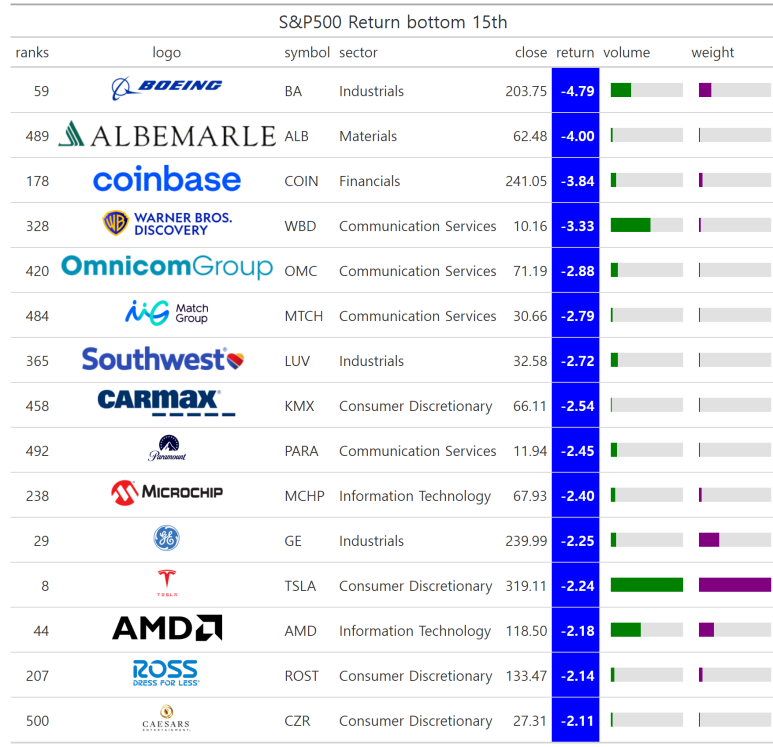Click Materials sector for Albemarle
Image resolution: width=773 pixels, height=747 pixels.
click(x=368, y=136)
